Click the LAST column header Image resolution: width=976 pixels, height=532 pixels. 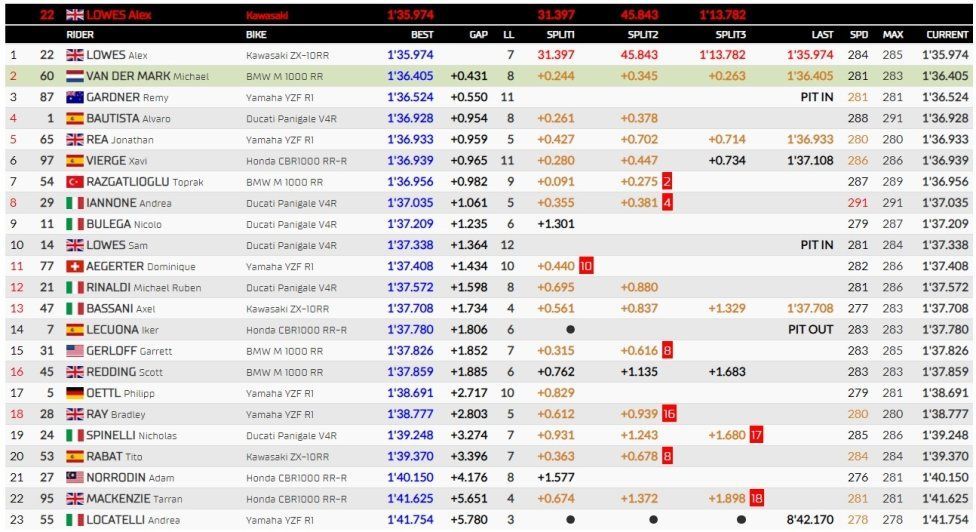tap(822, 35)
